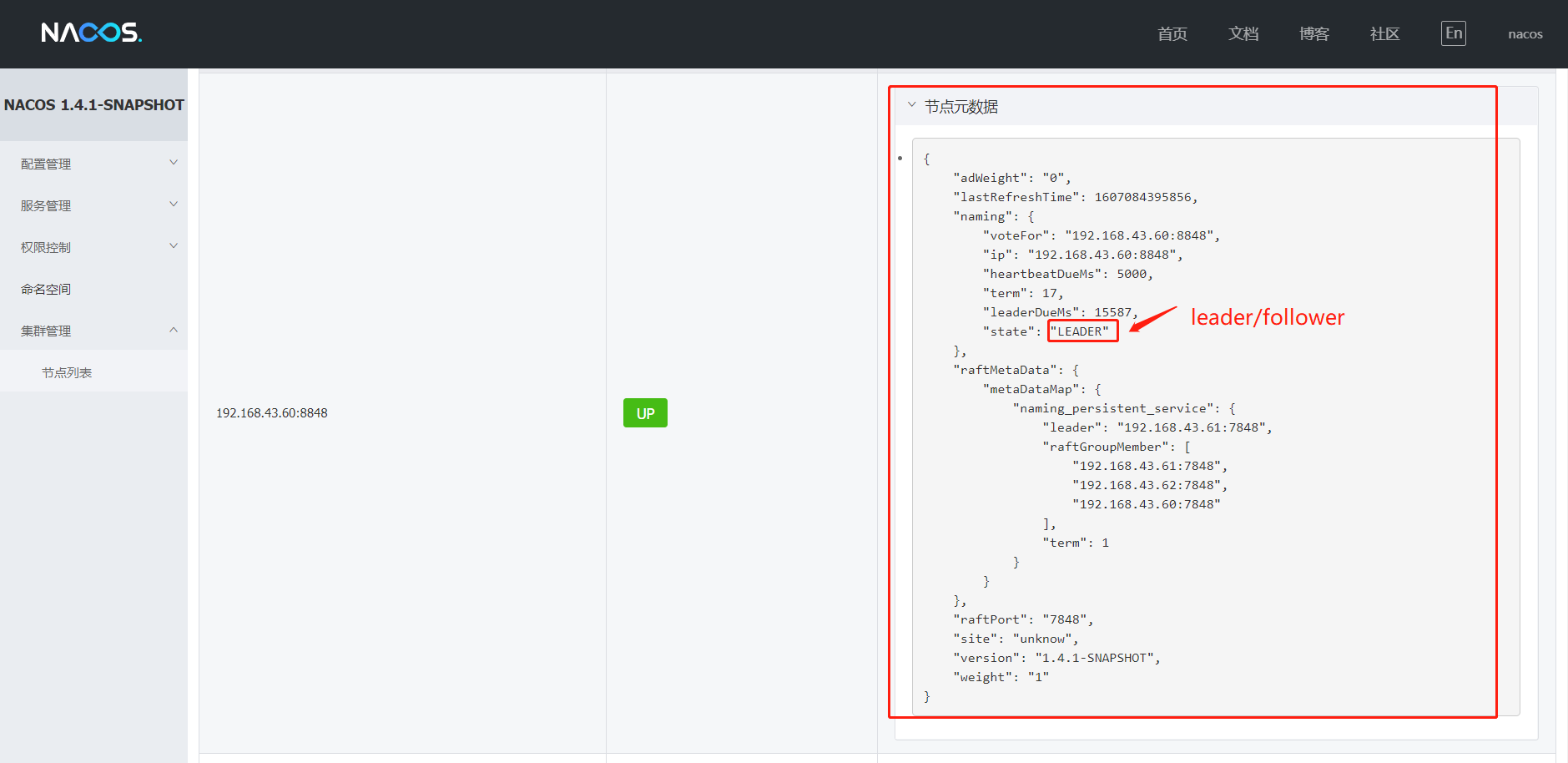Open the 博客 blog link
The height and width of the screenshot is (763, 1568).
pyautogui.click(x=1314, y=34)
